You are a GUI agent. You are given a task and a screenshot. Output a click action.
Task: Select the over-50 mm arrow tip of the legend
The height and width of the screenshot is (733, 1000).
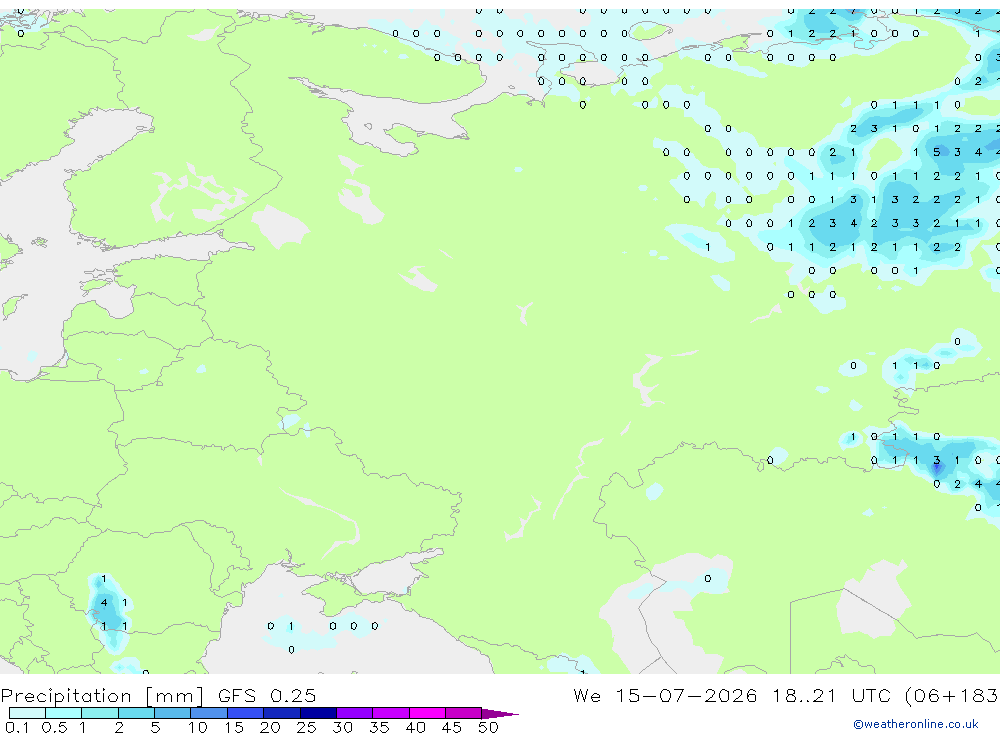click(x=500, y=714)
